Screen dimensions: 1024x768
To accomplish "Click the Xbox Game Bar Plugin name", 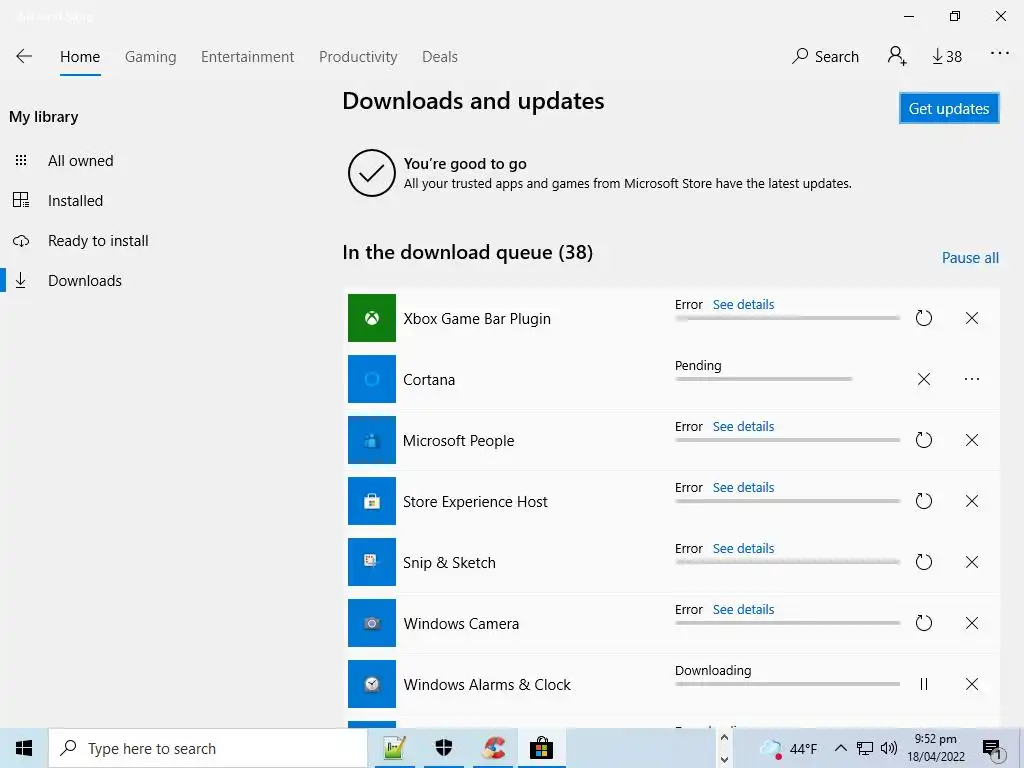I will coord(477,319).
